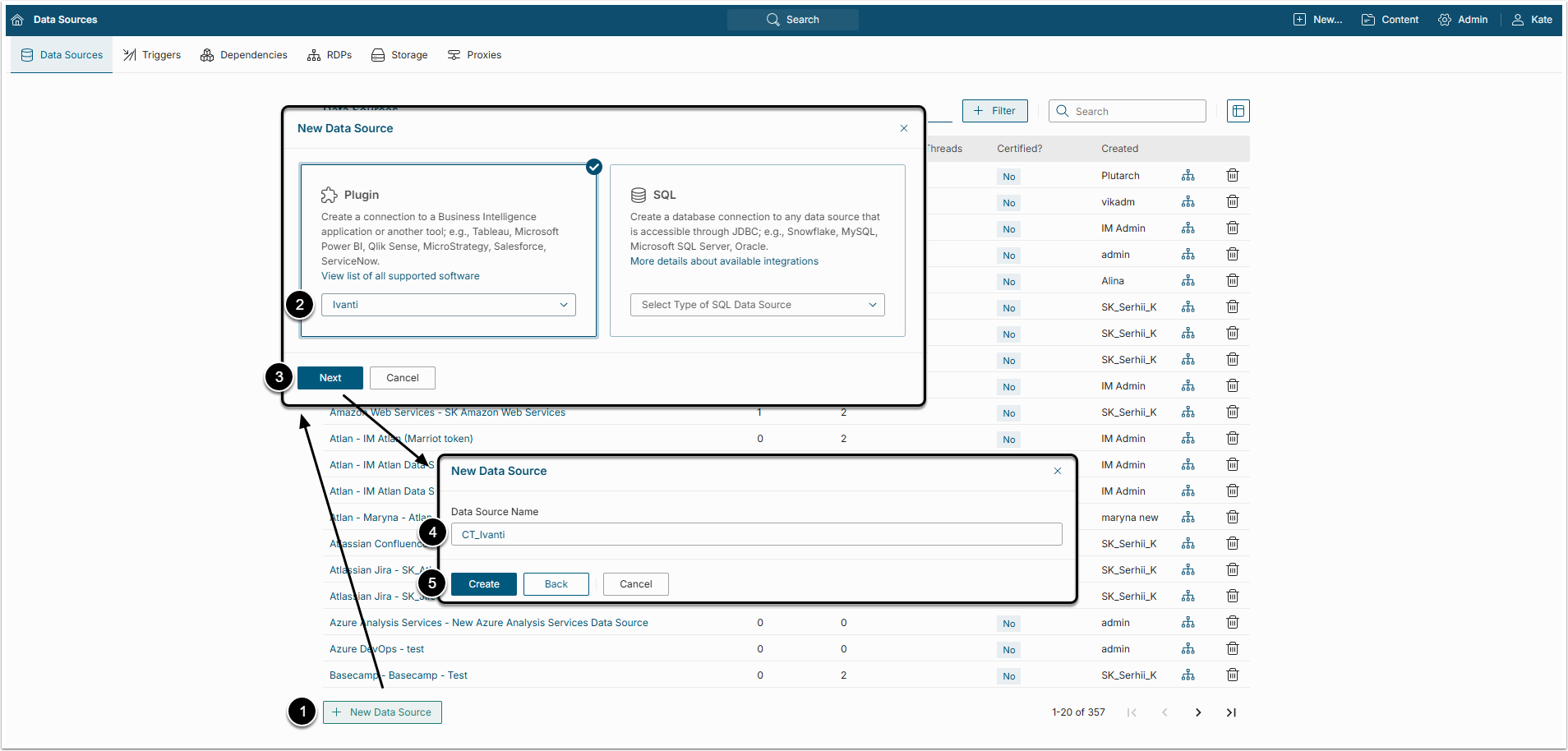Image resolution: width=1568 pixels, height=751 pixels.
Task: Click the Filter button
Action: tap(995, 111)
